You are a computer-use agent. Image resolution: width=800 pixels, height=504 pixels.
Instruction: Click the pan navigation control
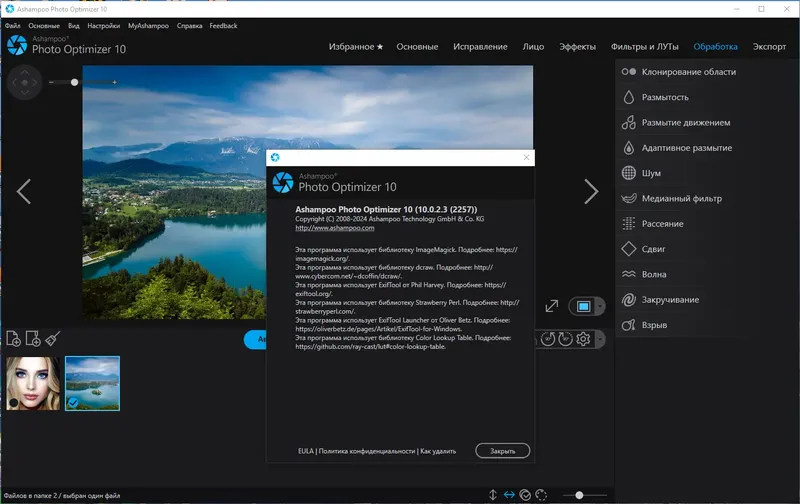tap(24, 82)
